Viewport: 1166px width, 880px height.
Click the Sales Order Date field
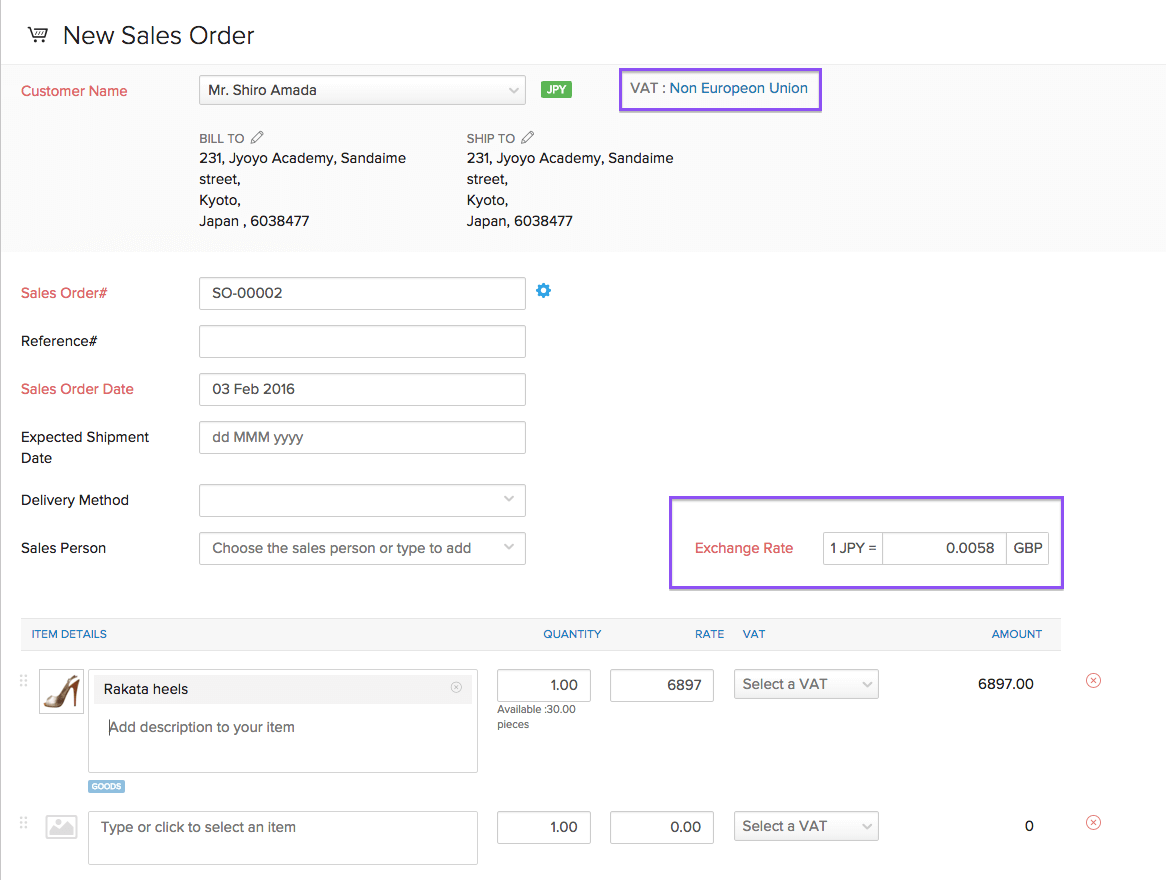pos(362,389)
